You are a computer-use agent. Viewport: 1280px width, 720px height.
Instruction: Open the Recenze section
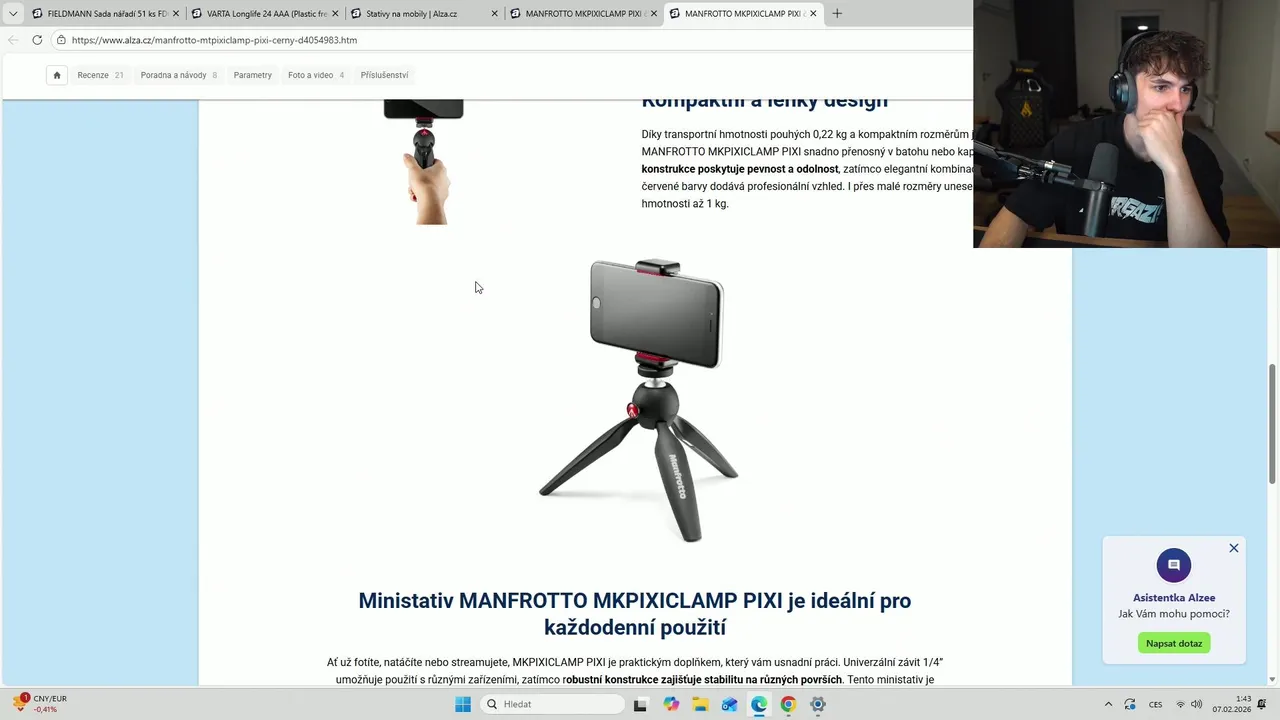pos(100,75)
